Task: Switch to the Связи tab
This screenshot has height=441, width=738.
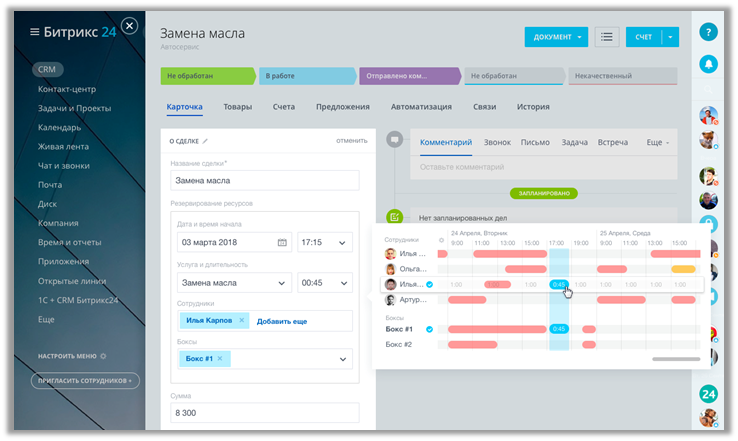Action: click(485, 107)
